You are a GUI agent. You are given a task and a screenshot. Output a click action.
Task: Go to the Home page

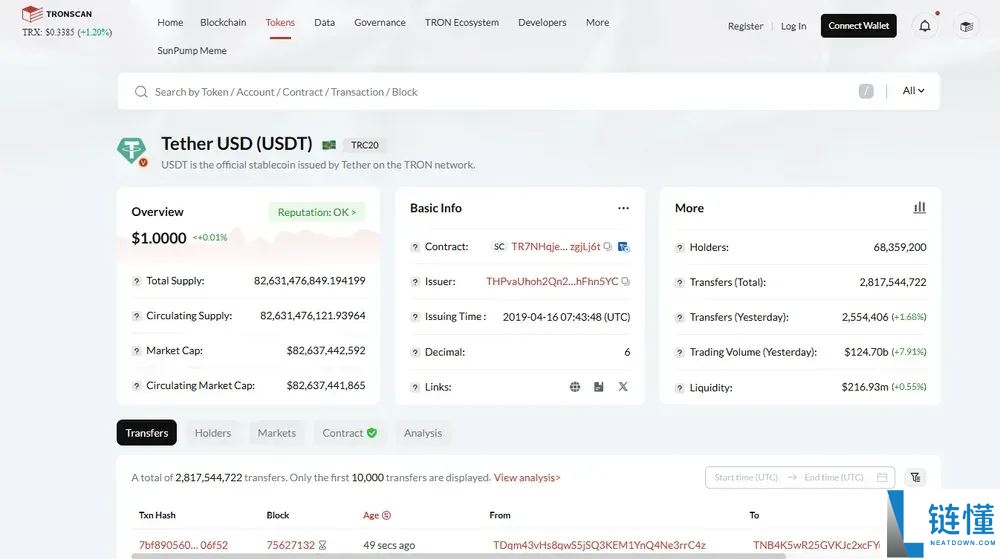pos(170,22)
